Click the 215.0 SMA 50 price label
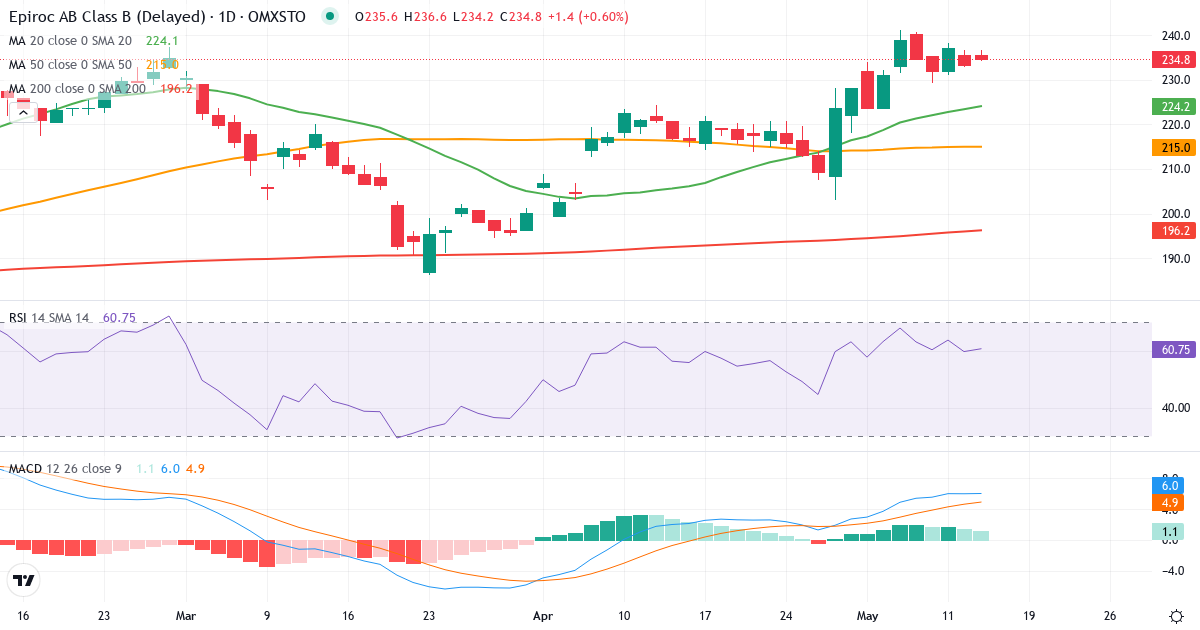 [x=1175, y=147]
